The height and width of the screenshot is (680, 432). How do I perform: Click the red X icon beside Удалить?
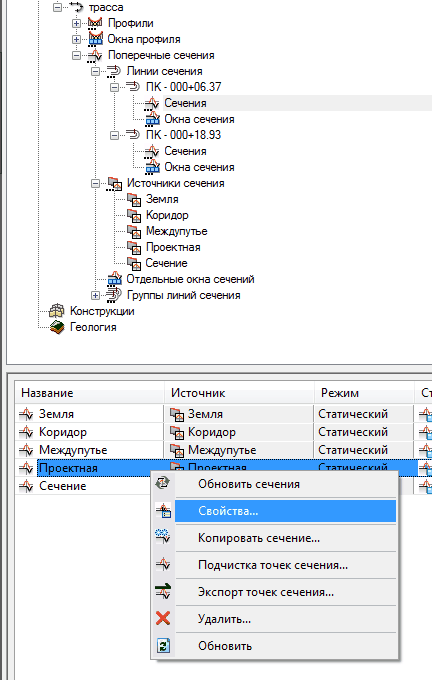(x=163, y=618)
